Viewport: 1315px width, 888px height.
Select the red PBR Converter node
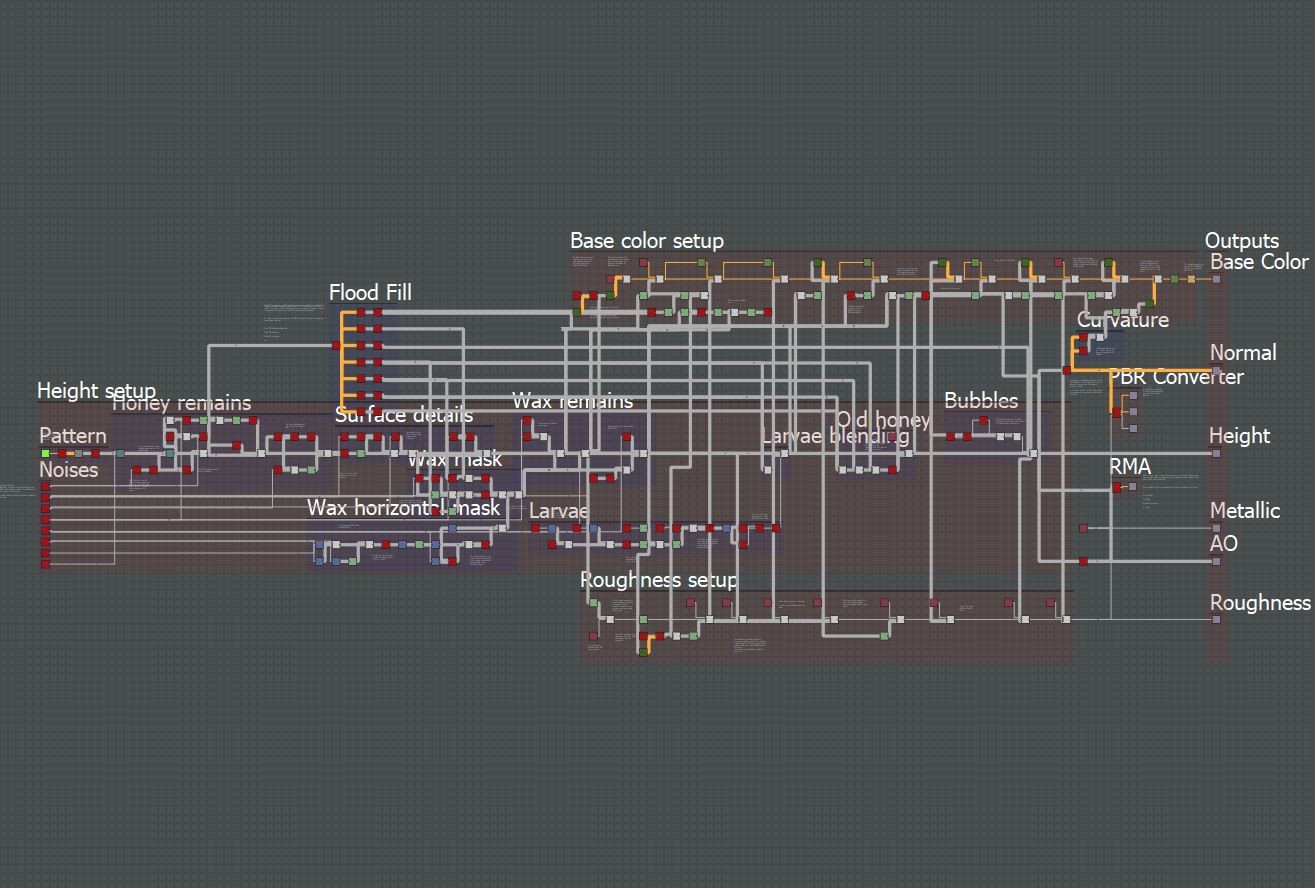tap(1117, 412)
